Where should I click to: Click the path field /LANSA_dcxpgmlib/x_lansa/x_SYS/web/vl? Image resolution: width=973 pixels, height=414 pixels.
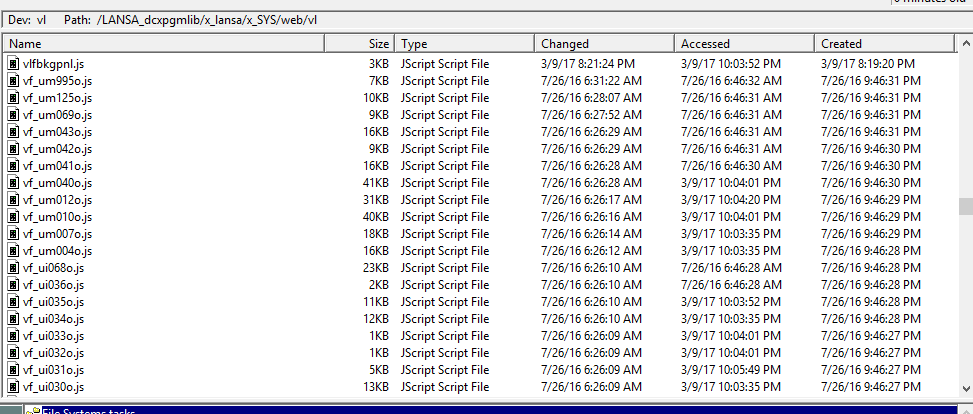pos(207,20)
